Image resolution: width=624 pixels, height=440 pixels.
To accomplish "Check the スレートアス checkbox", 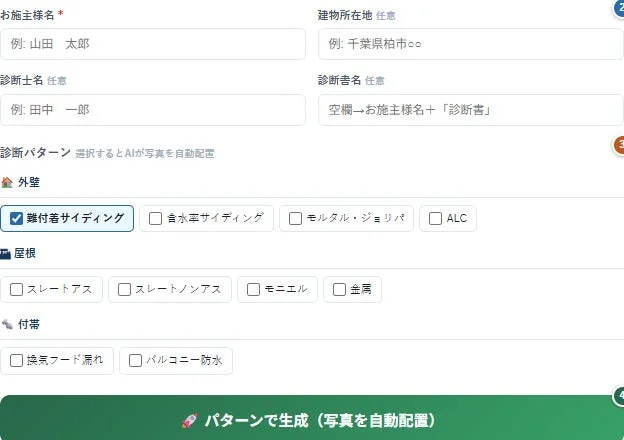I will (x=16, y=289).
